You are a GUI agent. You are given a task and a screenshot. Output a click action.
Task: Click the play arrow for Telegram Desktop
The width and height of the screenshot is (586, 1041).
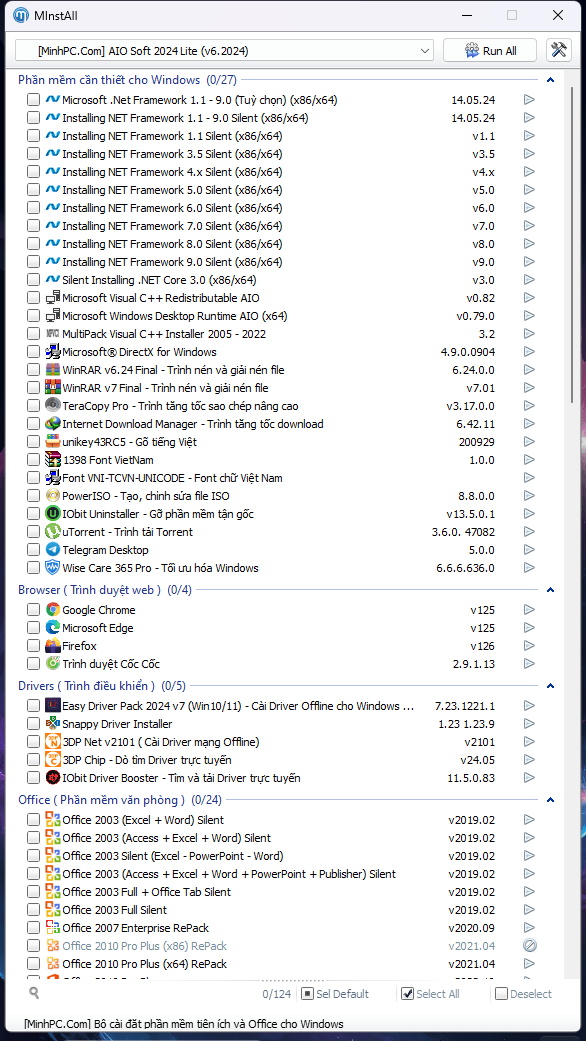tap(529, 550)
